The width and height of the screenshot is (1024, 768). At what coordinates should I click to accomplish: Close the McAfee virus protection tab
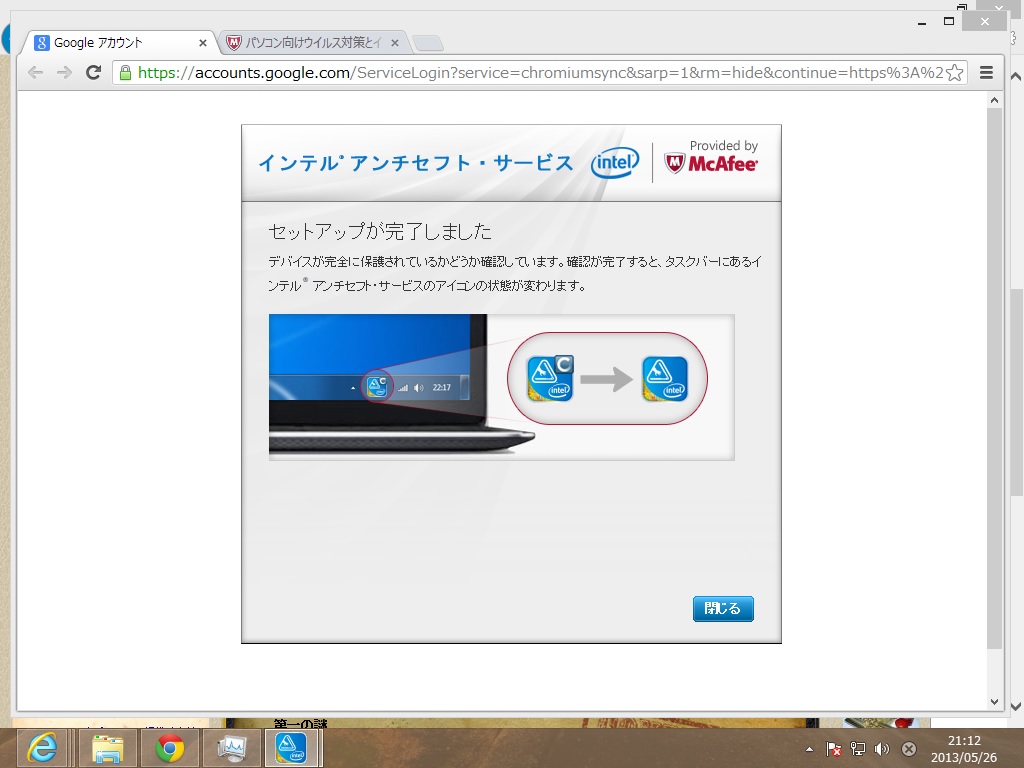pos(394,43)
